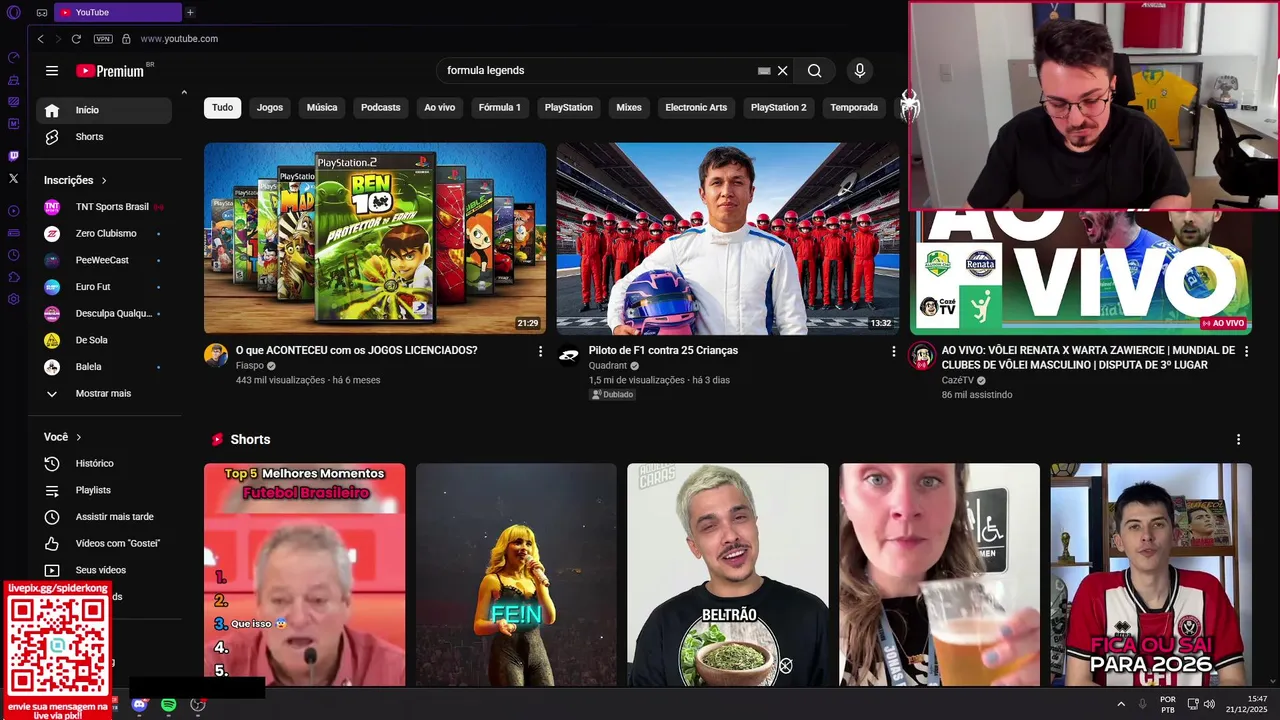This screenshot has height=720, width=1280.
Task: Show hidden system tray icons chevron
Action: pos(1121,705)
